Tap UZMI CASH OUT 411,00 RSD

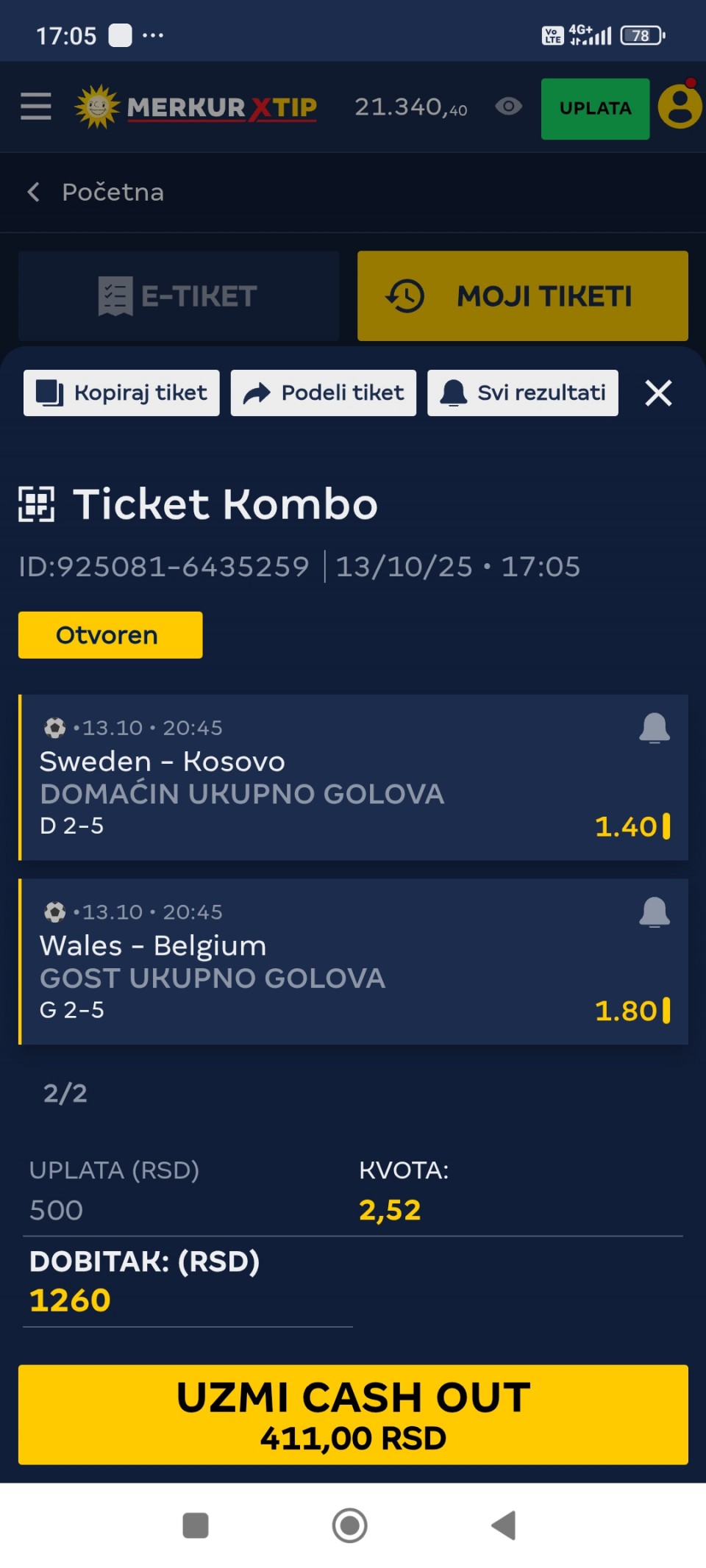click(x=353, y=1414)
